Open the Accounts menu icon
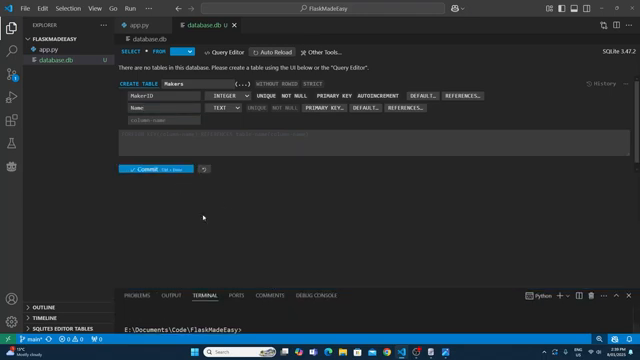The width and height of the screenshot is (640, 360). pos(11,299)
